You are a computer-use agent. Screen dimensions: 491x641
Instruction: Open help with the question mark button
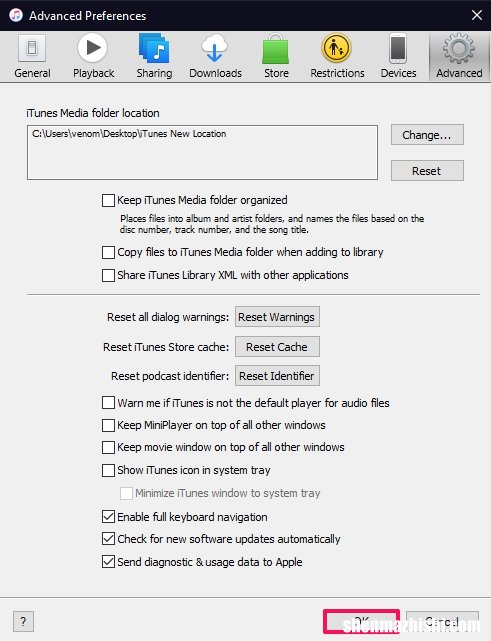coord(23,621)
